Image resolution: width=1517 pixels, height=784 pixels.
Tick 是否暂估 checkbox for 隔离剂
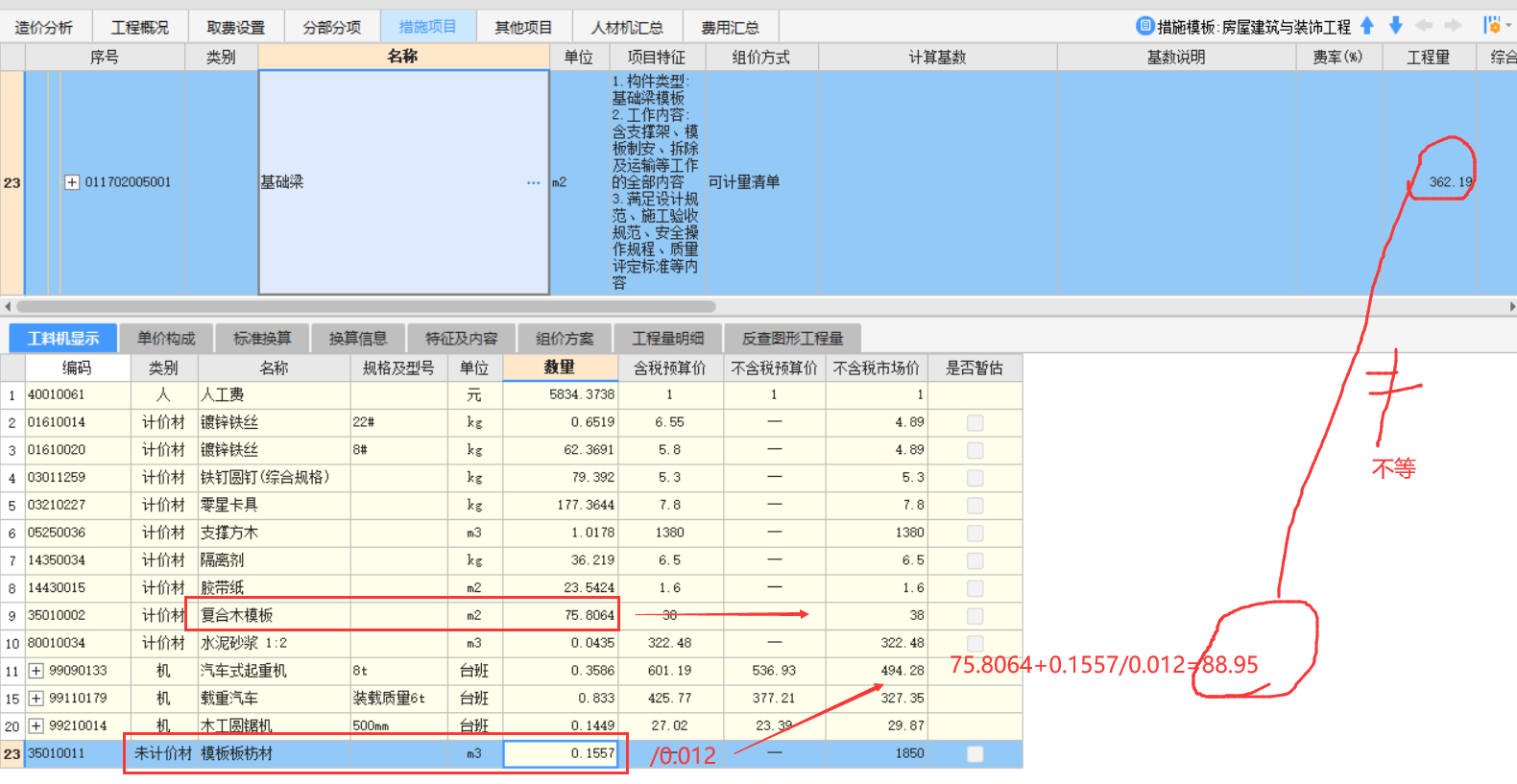pos(975,560)
